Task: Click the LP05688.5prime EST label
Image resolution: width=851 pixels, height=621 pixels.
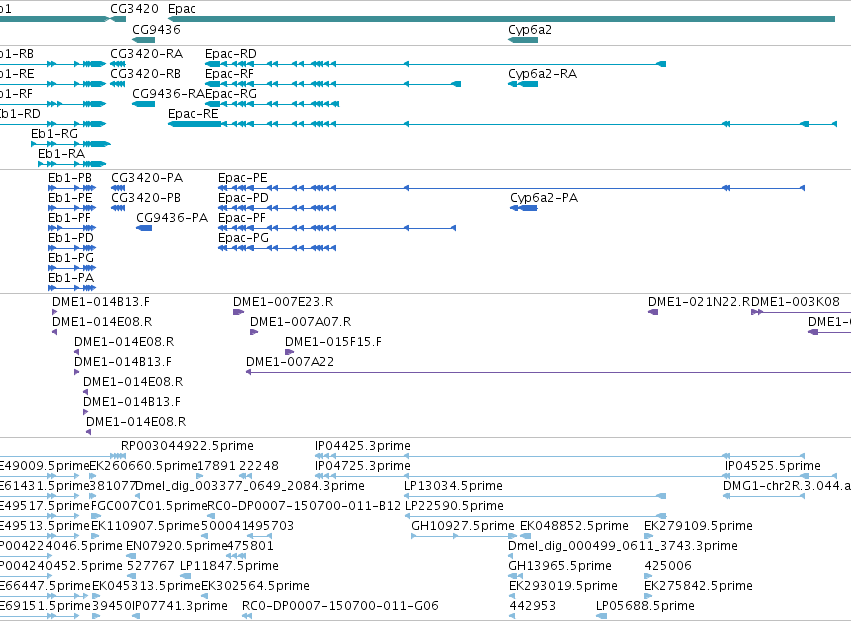Action: pyautogui.click(x=645, y=606)
